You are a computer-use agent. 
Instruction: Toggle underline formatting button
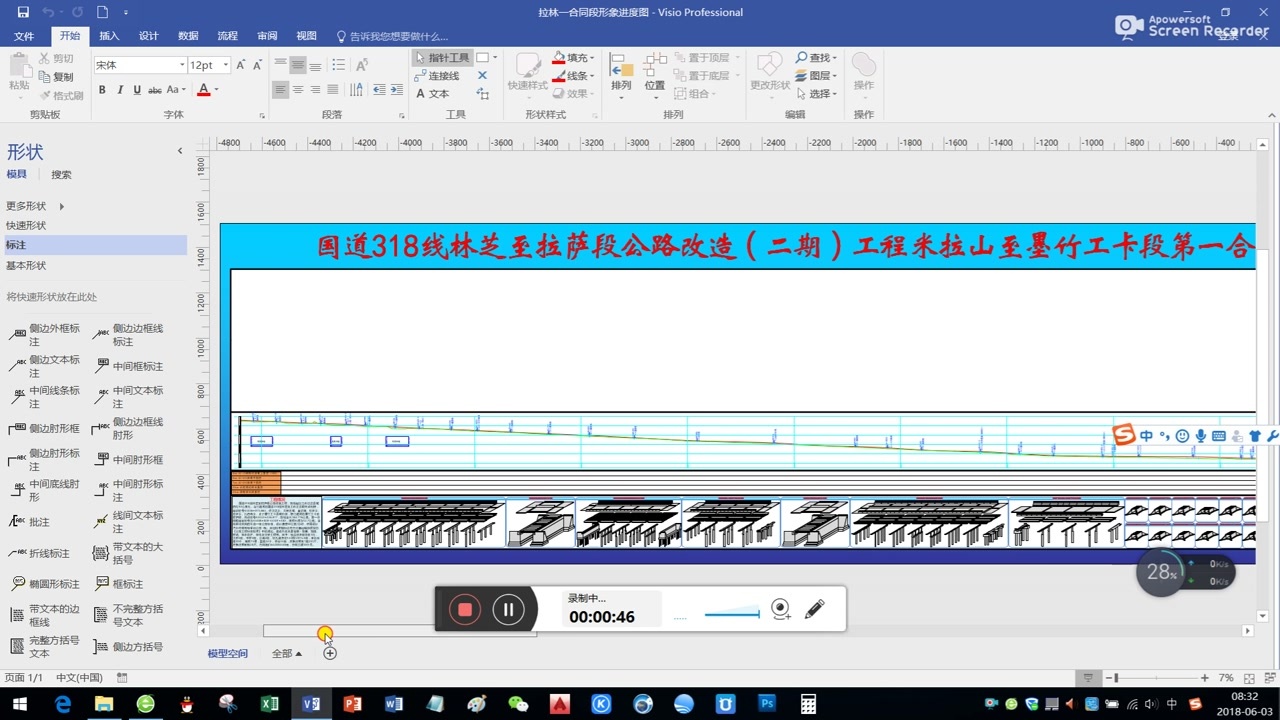pos(137,90)
